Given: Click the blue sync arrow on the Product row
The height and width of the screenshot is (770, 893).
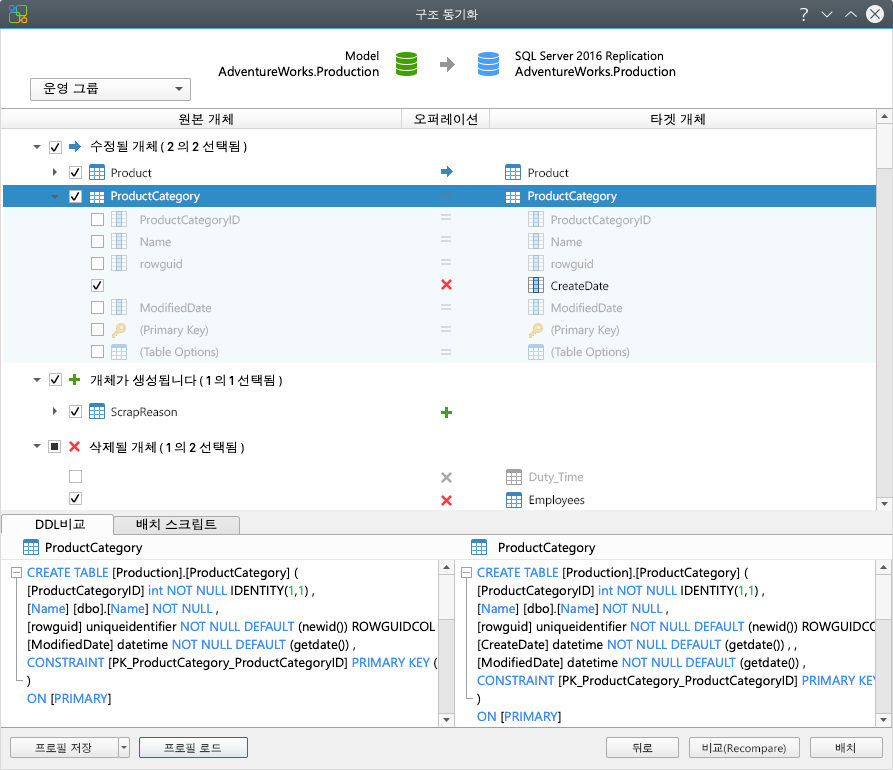Looking at the screenshot, I should click(446, 172).
